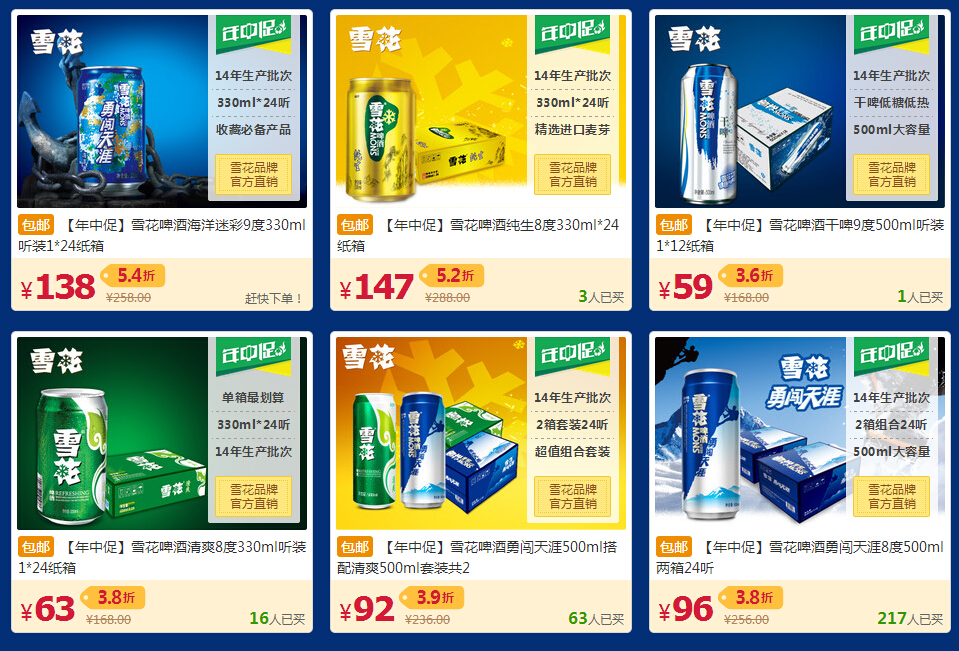Click the 雪花啤酒海洋迷彩9度330ml title link
Screen dimensions: 959x651
(162, 236)
